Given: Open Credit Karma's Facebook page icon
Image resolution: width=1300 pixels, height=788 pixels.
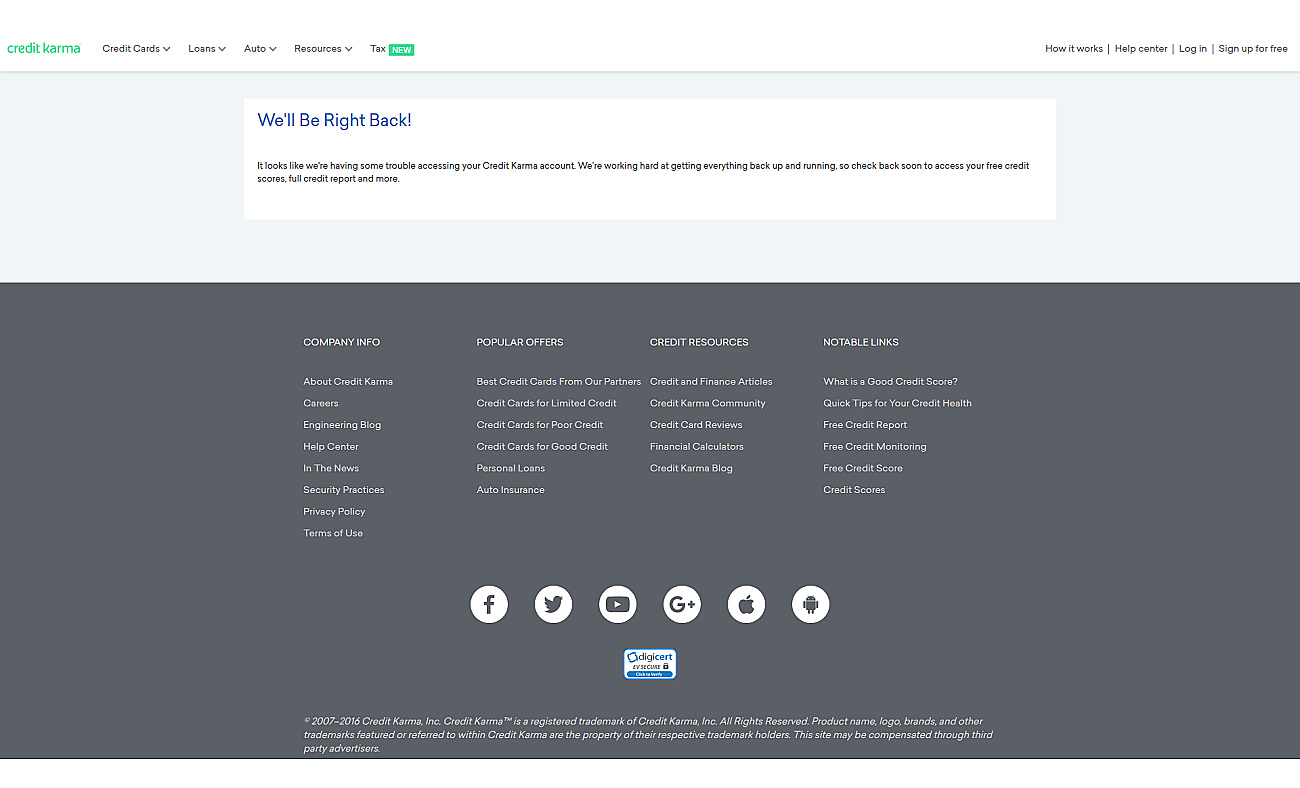Looking at the screenshot, I should 489,604.
